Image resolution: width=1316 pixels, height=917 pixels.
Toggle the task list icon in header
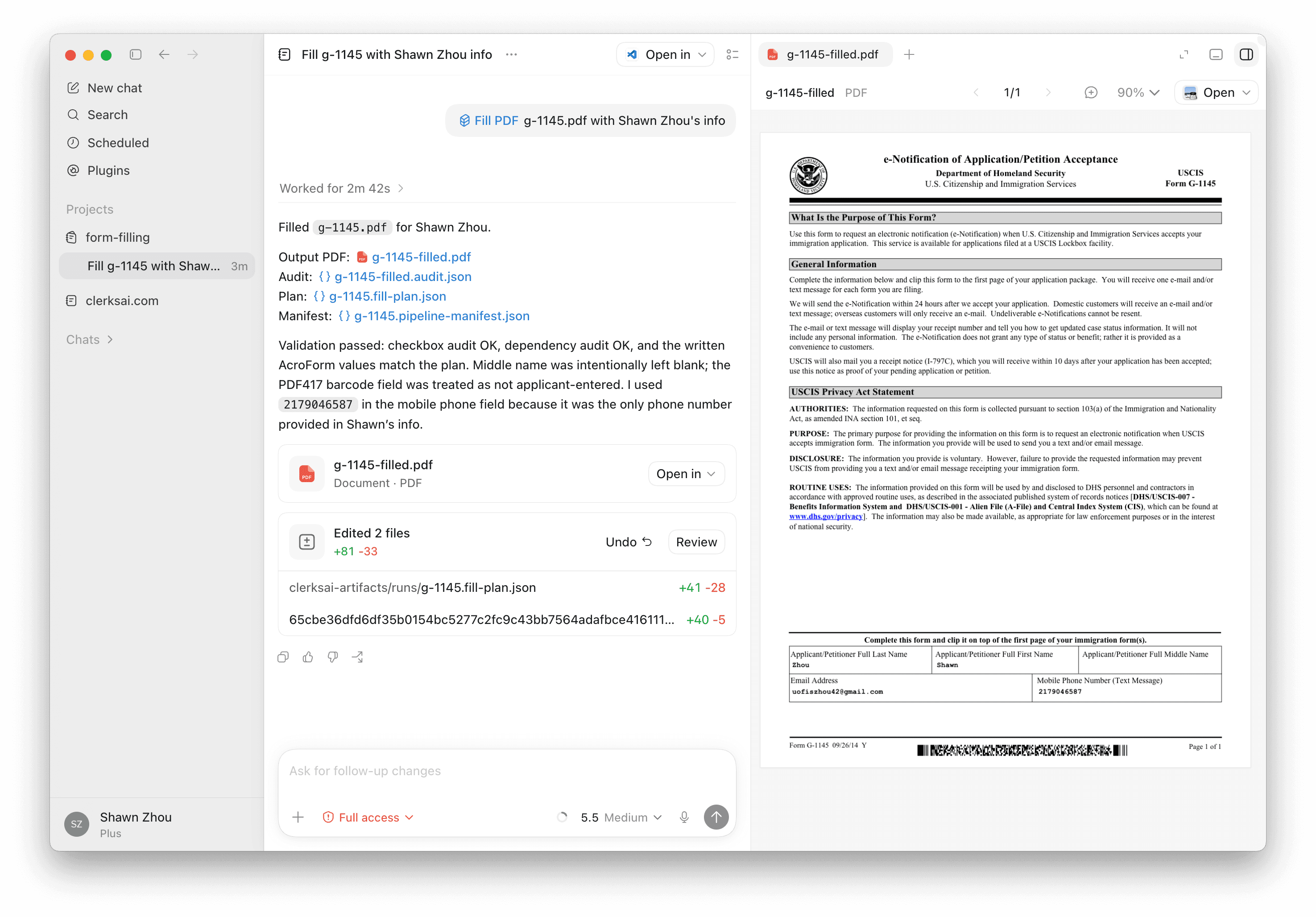[732, 54]
